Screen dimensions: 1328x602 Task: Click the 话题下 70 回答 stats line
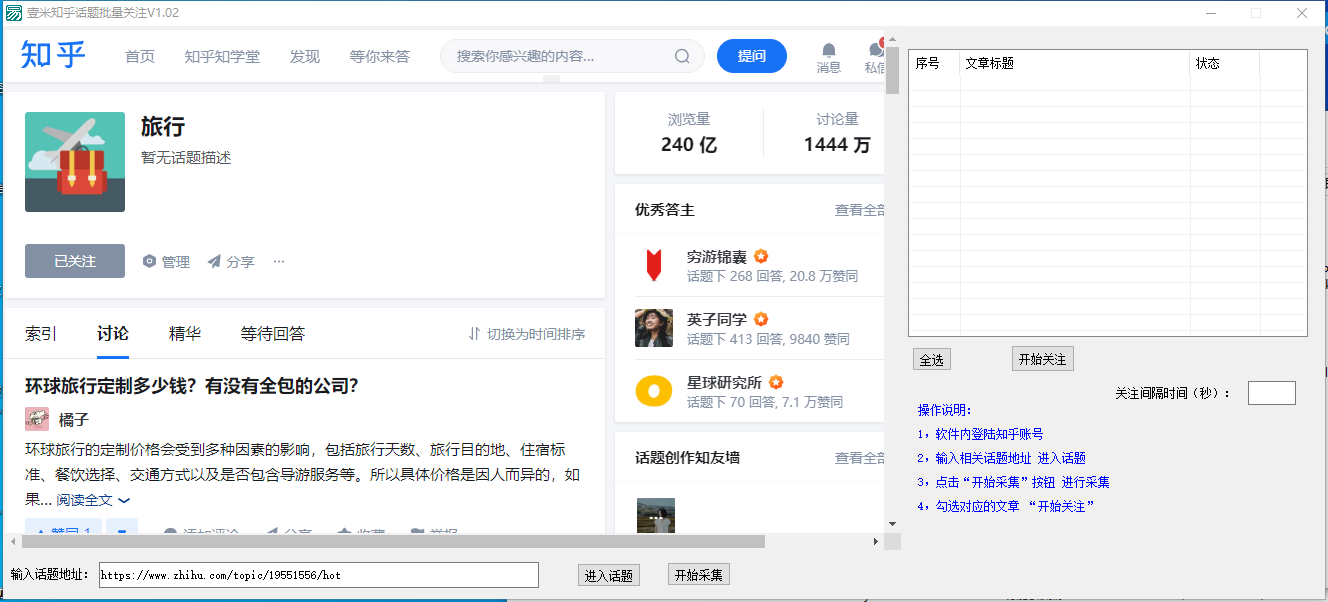pyautogui.click(x=765, y=402)
